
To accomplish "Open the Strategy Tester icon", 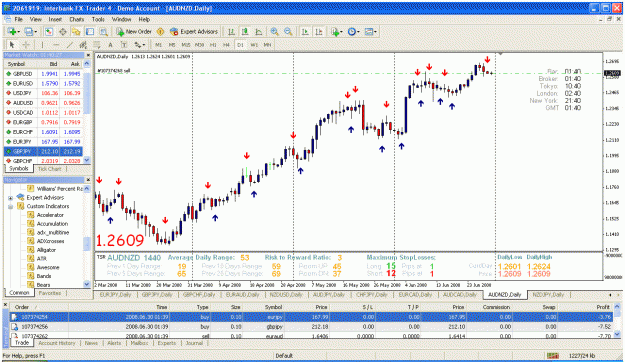I will click(104, 31).
